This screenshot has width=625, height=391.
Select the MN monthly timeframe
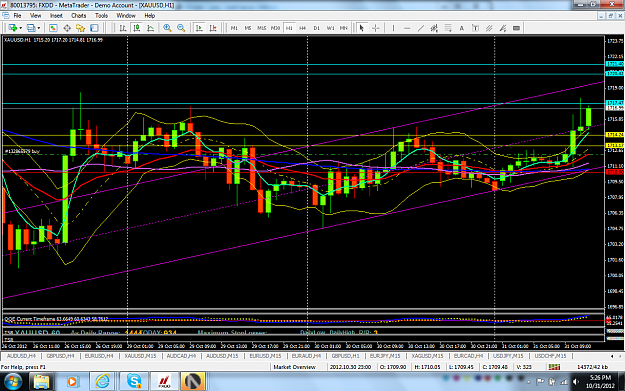point(344,28)
